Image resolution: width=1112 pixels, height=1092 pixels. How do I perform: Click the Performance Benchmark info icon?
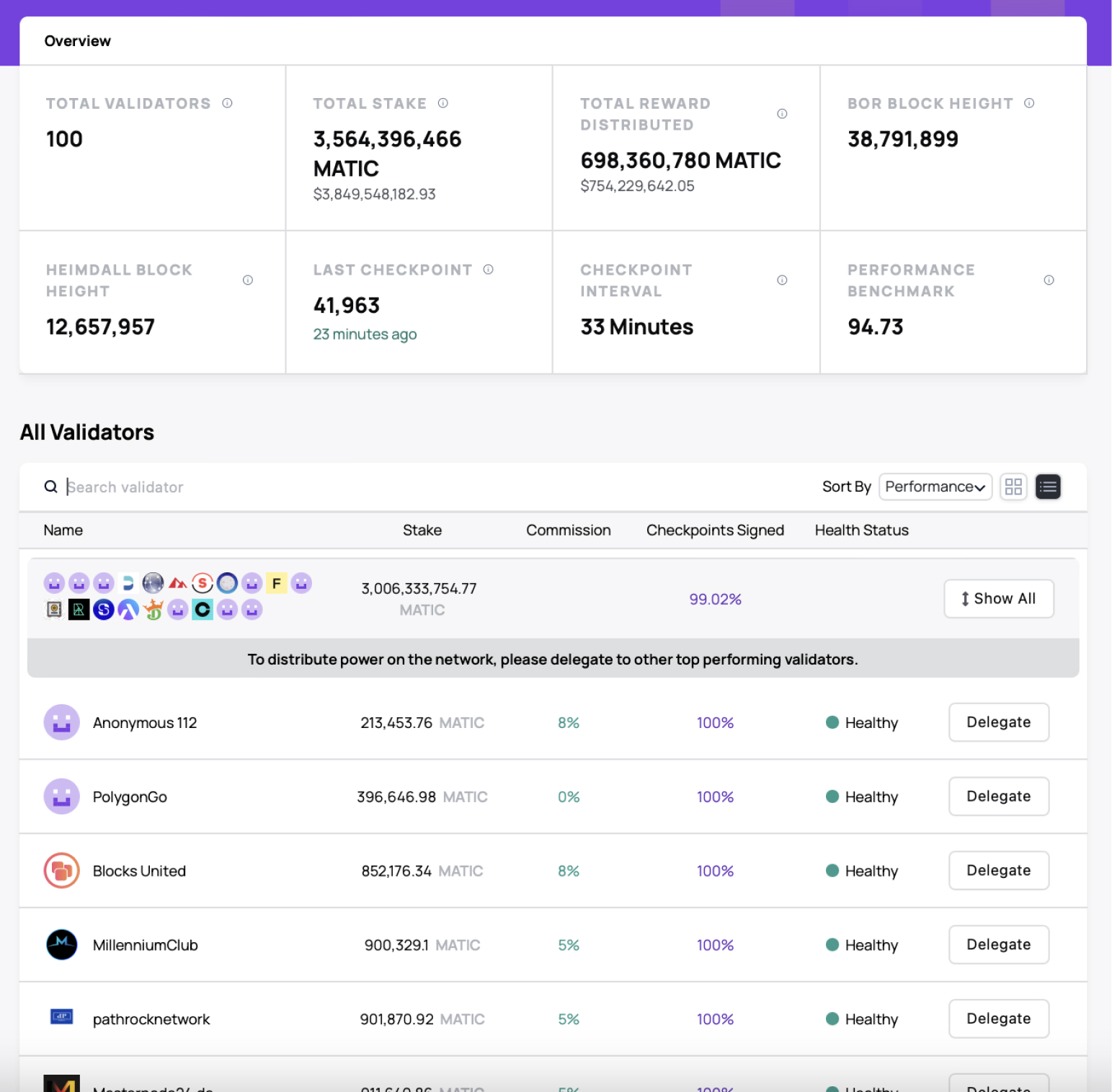coord(1049,282)
